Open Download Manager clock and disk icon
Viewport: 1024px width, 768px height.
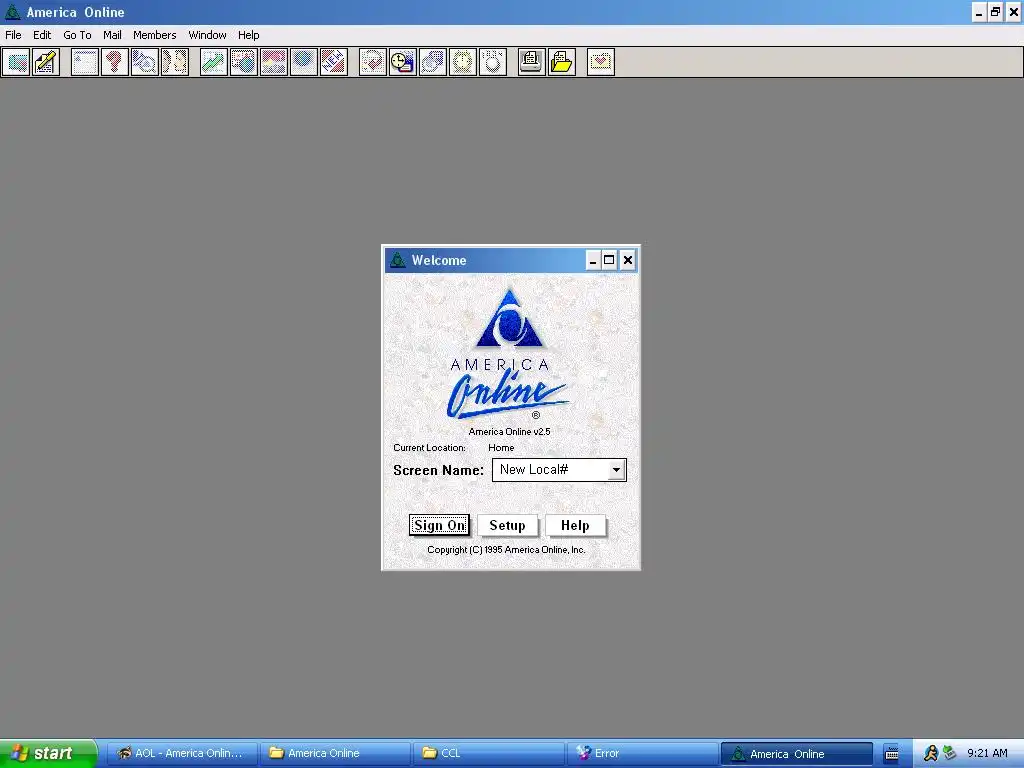pyautogui.click(x=403, y=62)
